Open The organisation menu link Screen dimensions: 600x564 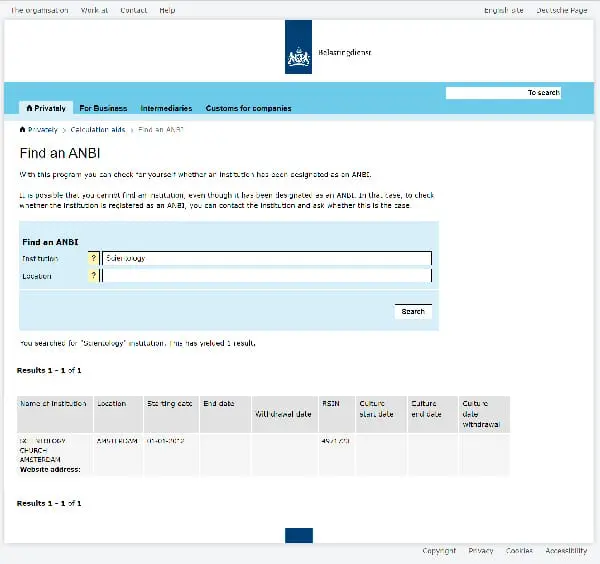(x=39, y=10)
